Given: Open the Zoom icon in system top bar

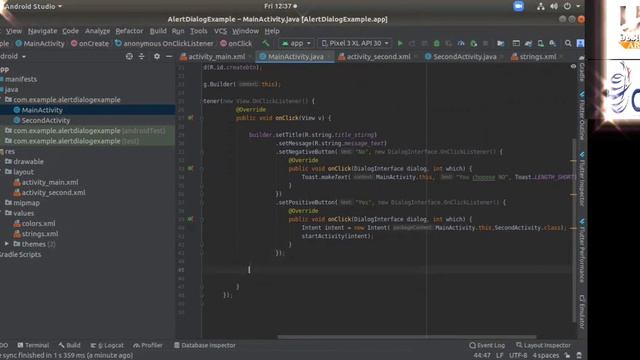Looking at the screenshot, I should tap(518, 6).
